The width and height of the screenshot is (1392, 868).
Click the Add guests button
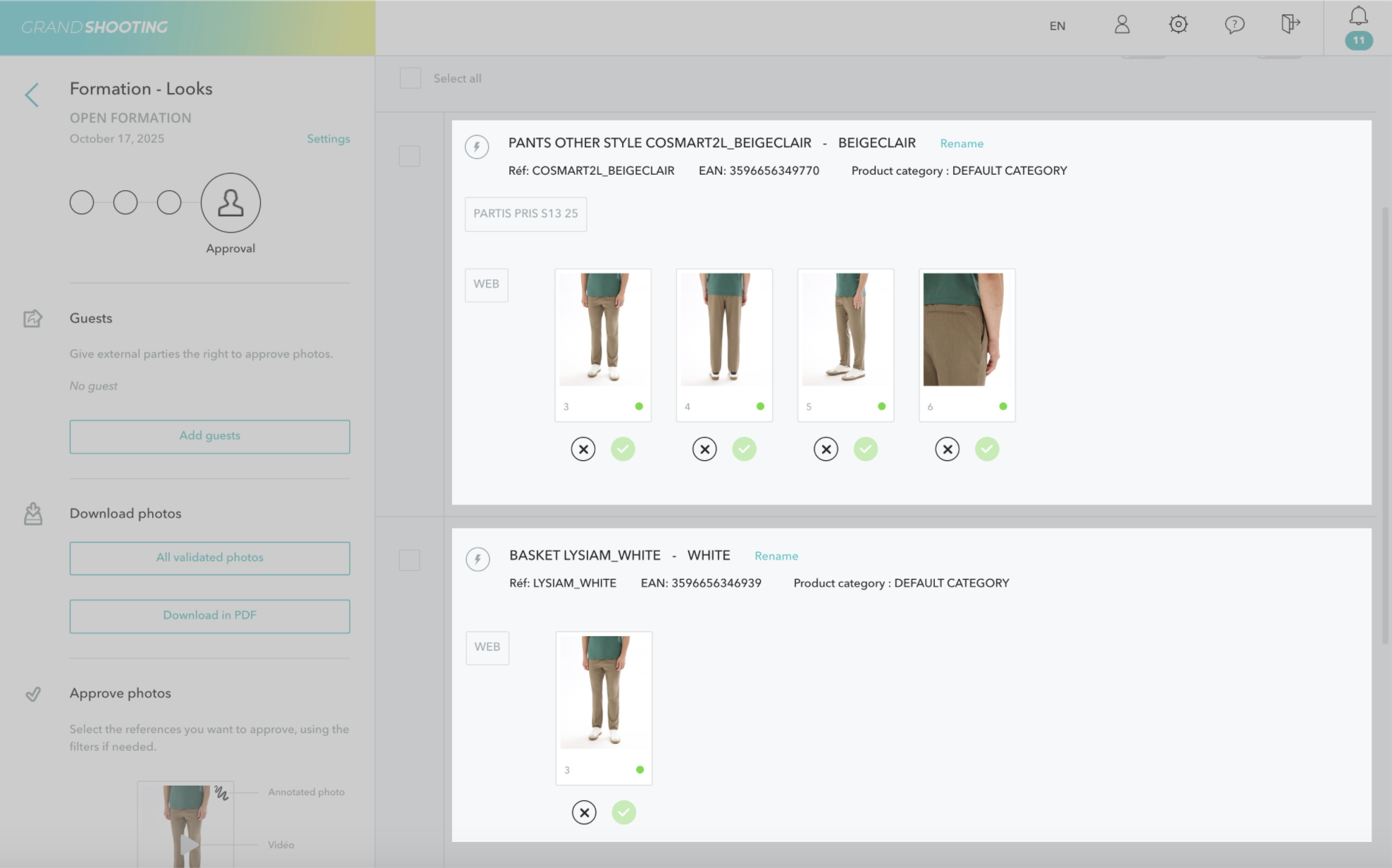point(209,436)
